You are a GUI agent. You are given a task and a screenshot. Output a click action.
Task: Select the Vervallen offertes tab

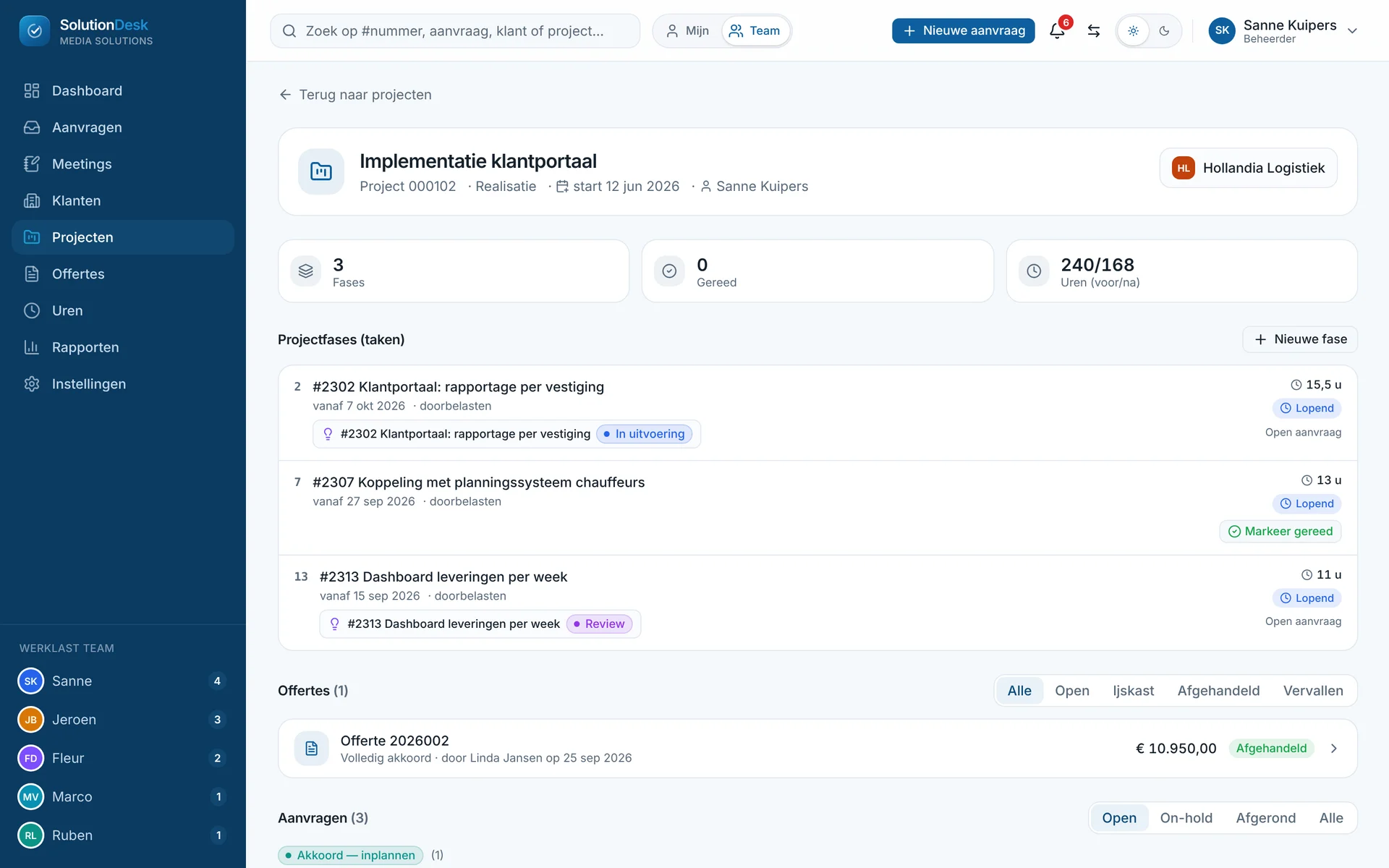1313,691
